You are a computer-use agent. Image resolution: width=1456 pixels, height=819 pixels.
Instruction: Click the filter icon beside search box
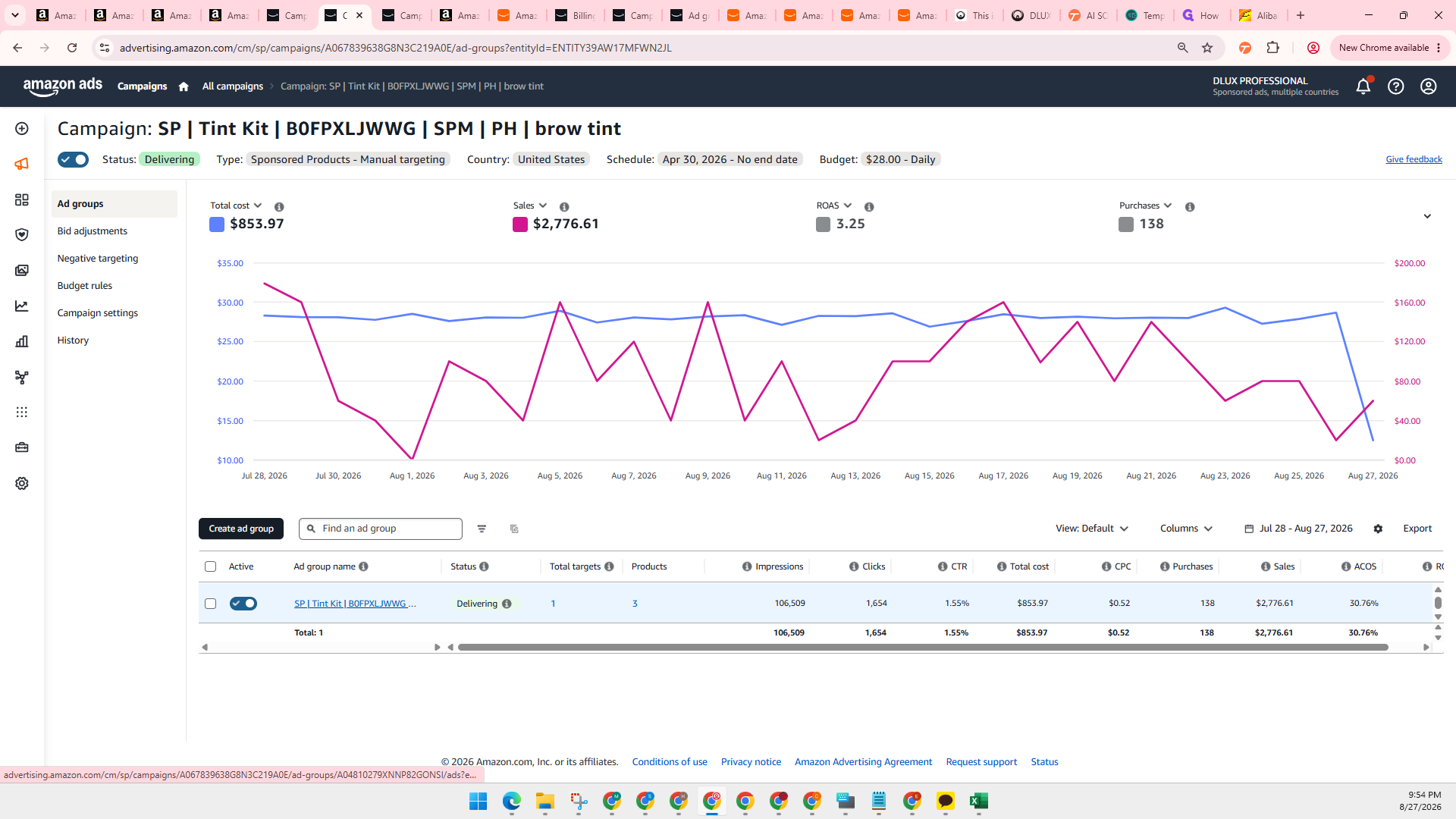click(482, 529)
